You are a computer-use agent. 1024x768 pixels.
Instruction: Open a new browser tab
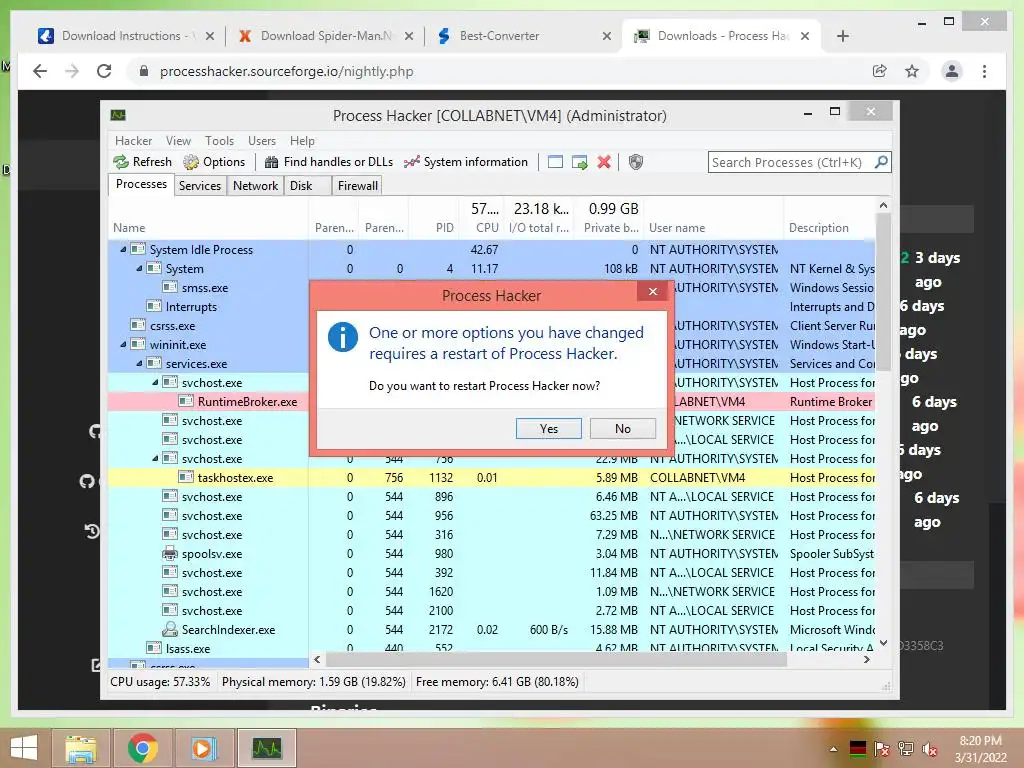click(x=842, y=36)
